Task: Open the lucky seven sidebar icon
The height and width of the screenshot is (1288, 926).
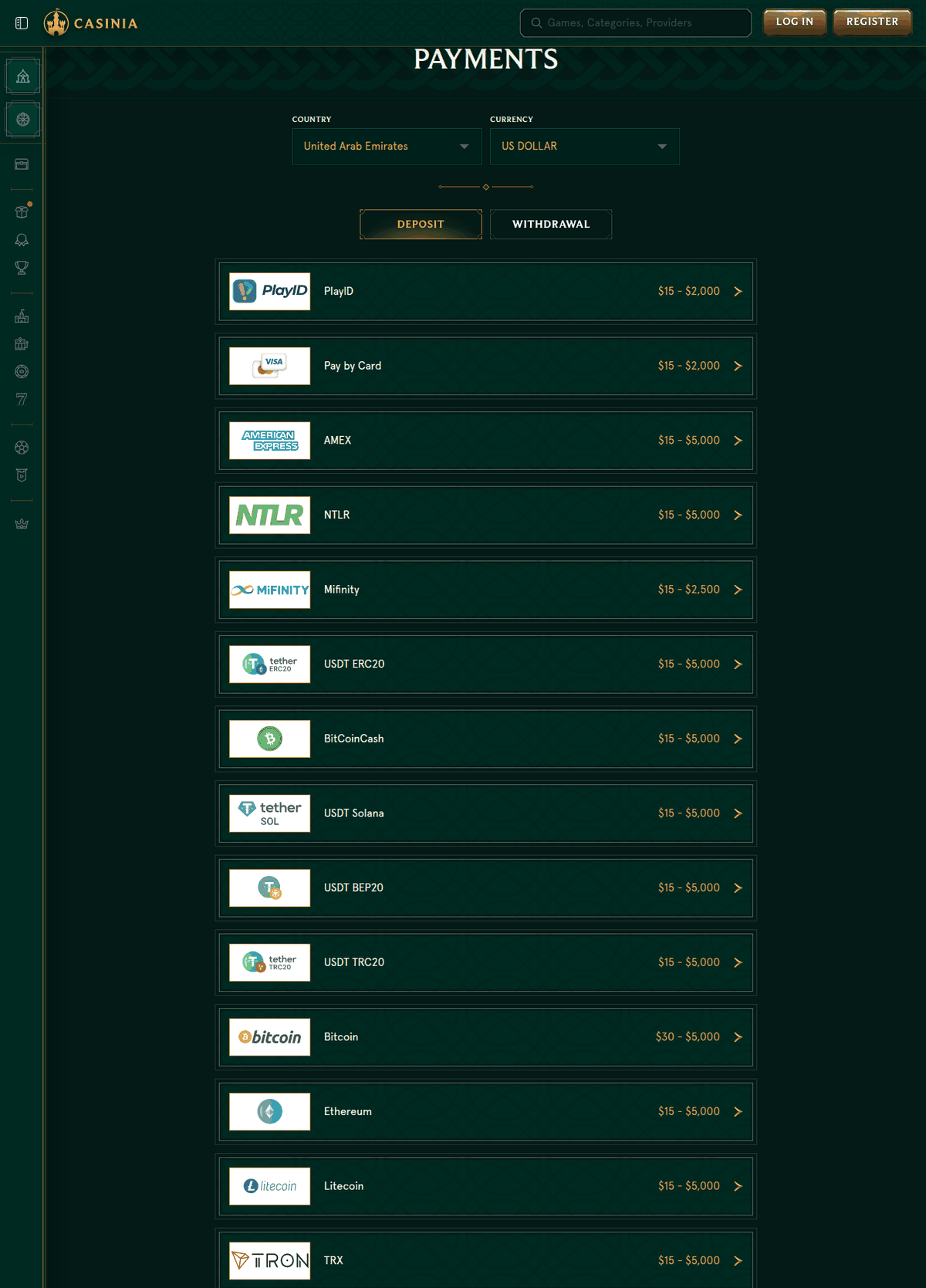Action: pos(22,400)
